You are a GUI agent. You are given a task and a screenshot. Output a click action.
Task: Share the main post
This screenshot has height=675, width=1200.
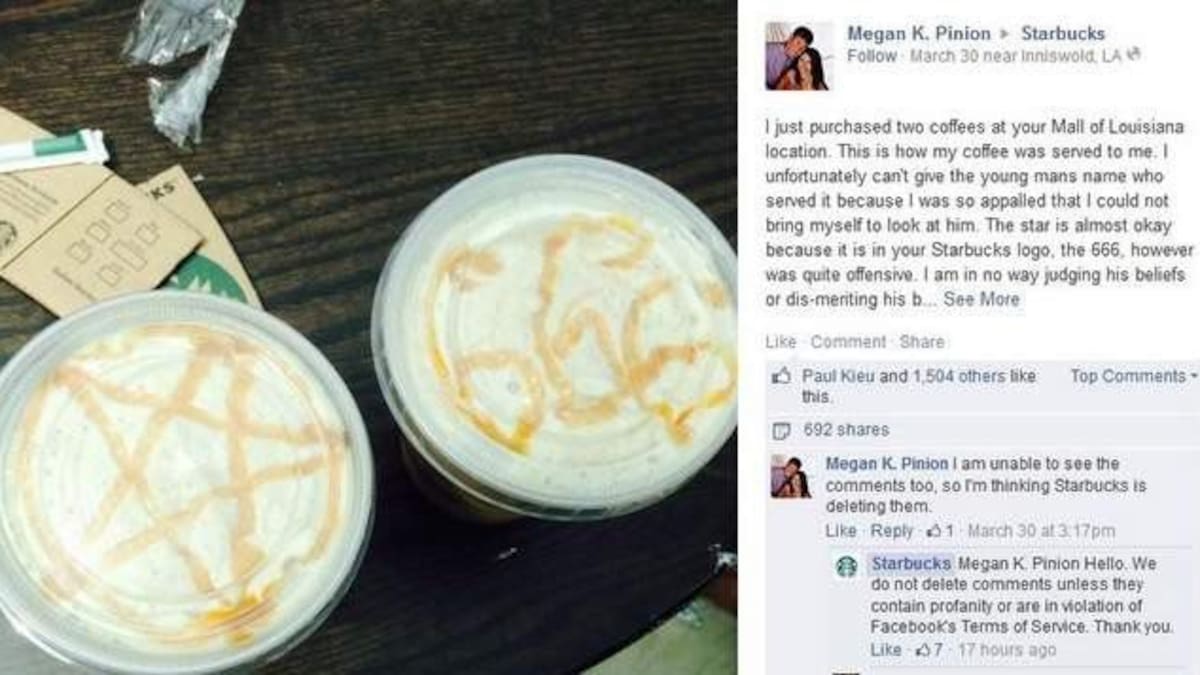(921, 342)
